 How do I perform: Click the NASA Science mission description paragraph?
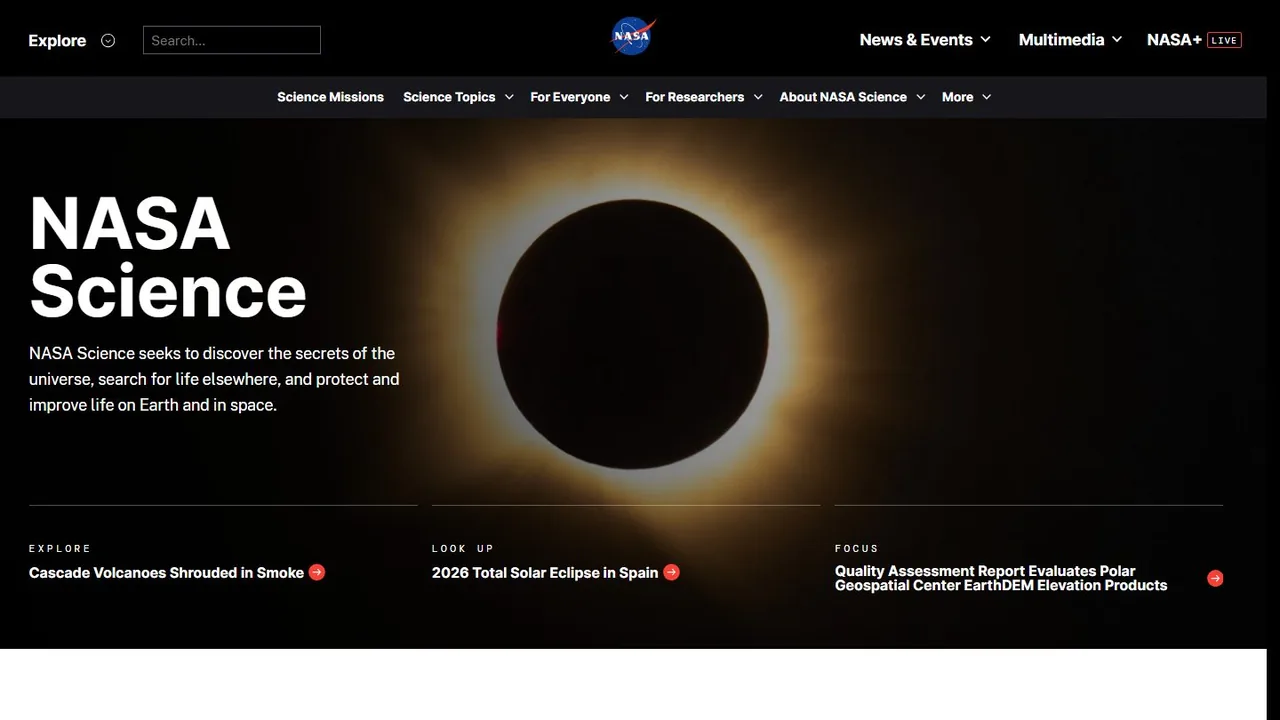click(214, 379)
